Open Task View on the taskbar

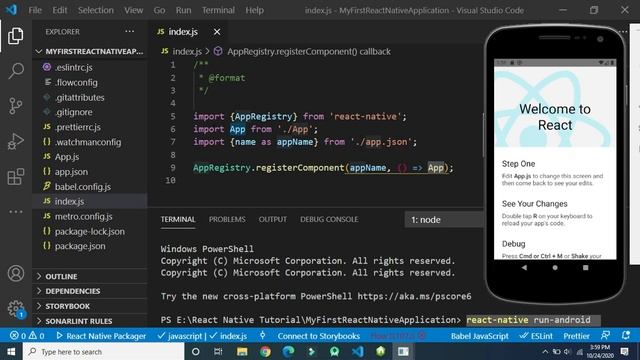tap(218, 351)
